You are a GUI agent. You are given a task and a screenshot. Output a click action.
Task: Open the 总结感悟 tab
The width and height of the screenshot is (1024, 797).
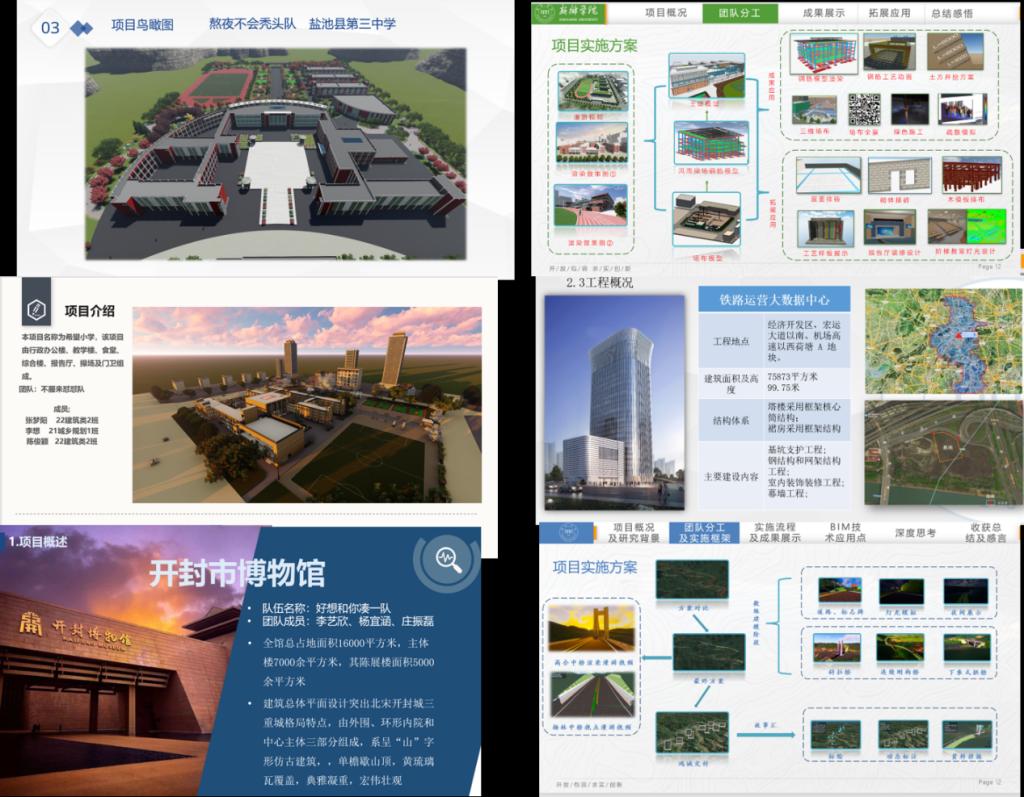pyautogui.click(x=952, y=13)
